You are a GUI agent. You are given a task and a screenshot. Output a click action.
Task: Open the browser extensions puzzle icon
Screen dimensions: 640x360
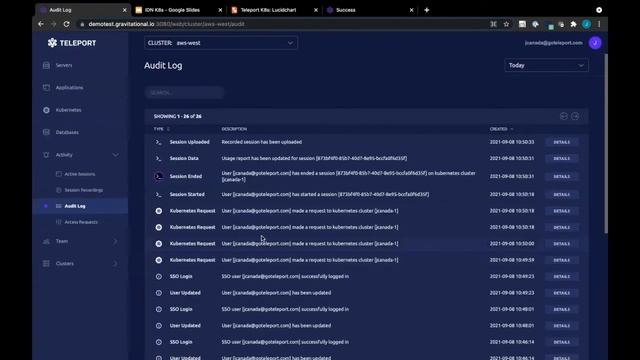tap(573, 24)
